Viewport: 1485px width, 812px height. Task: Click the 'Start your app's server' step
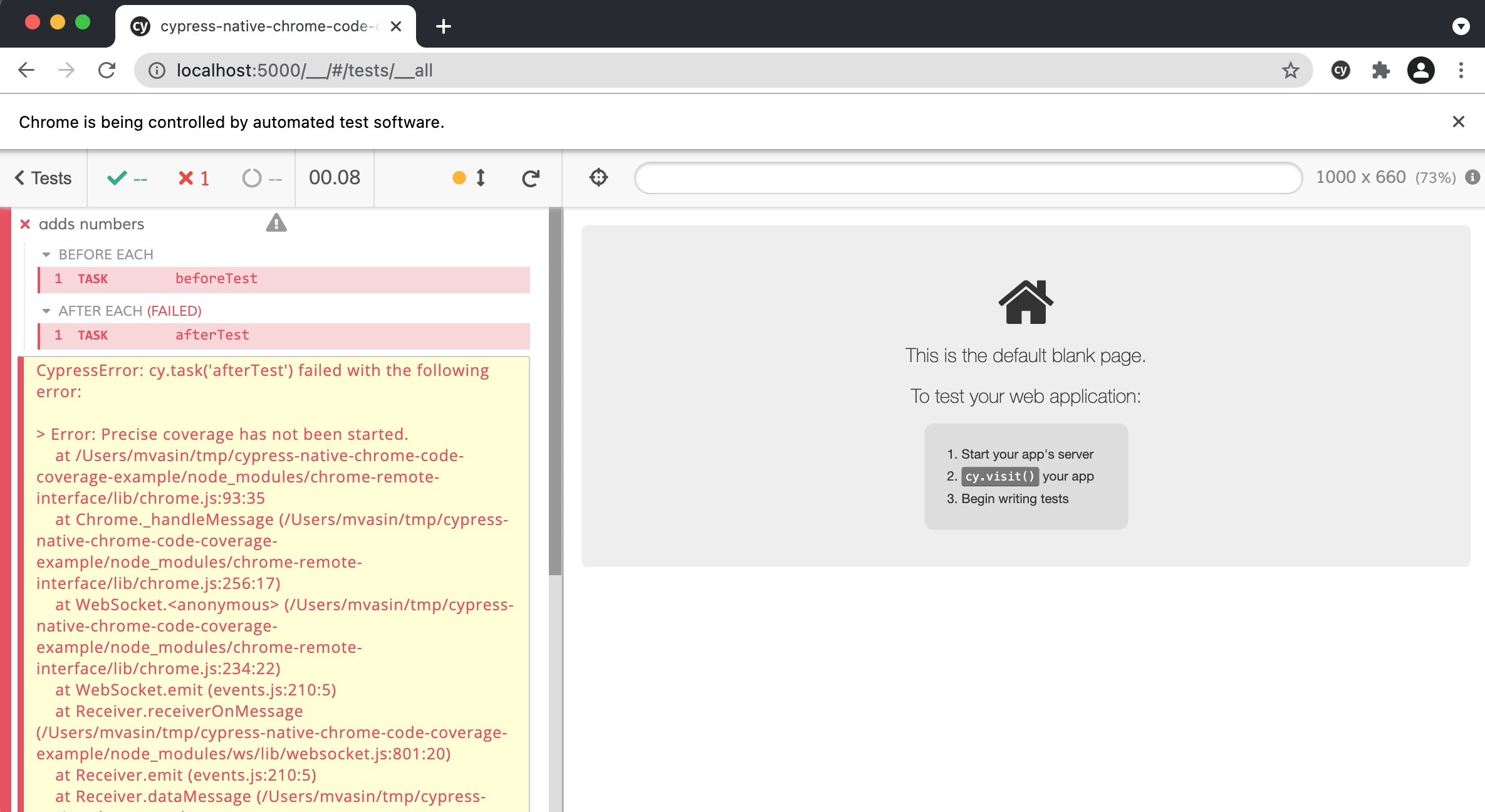pyautogui.click(x=1027, y=454)
